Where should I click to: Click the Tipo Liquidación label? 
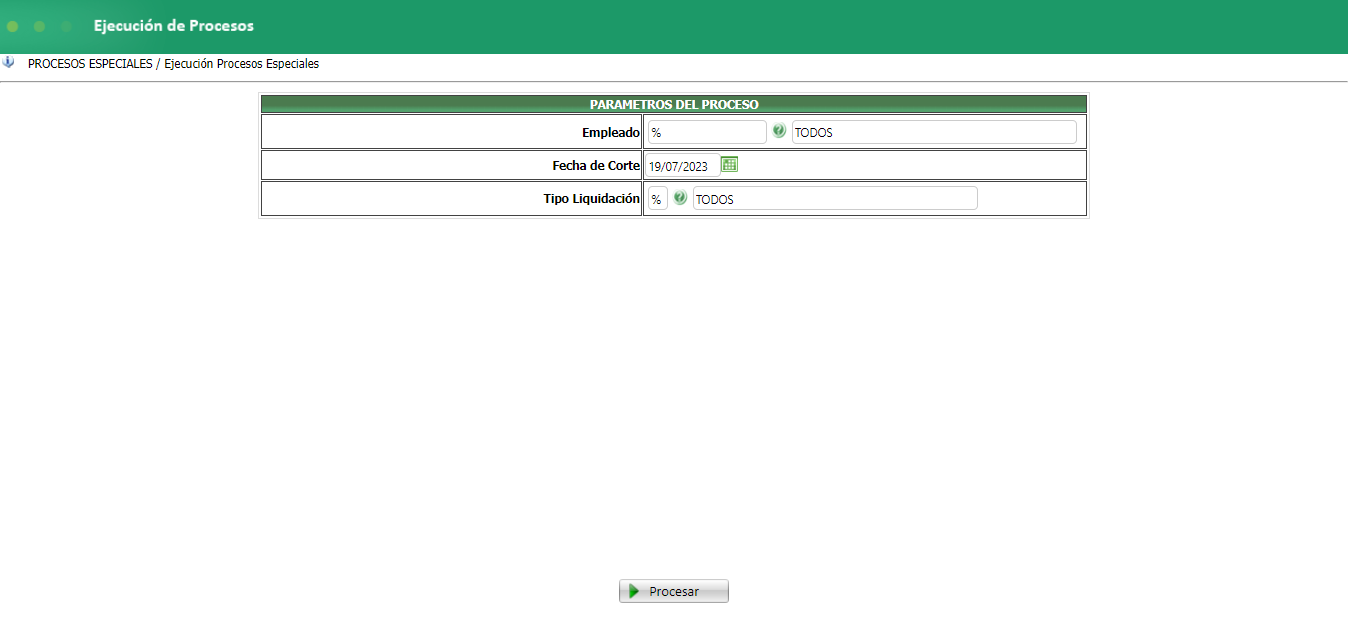tap(592, 199)
